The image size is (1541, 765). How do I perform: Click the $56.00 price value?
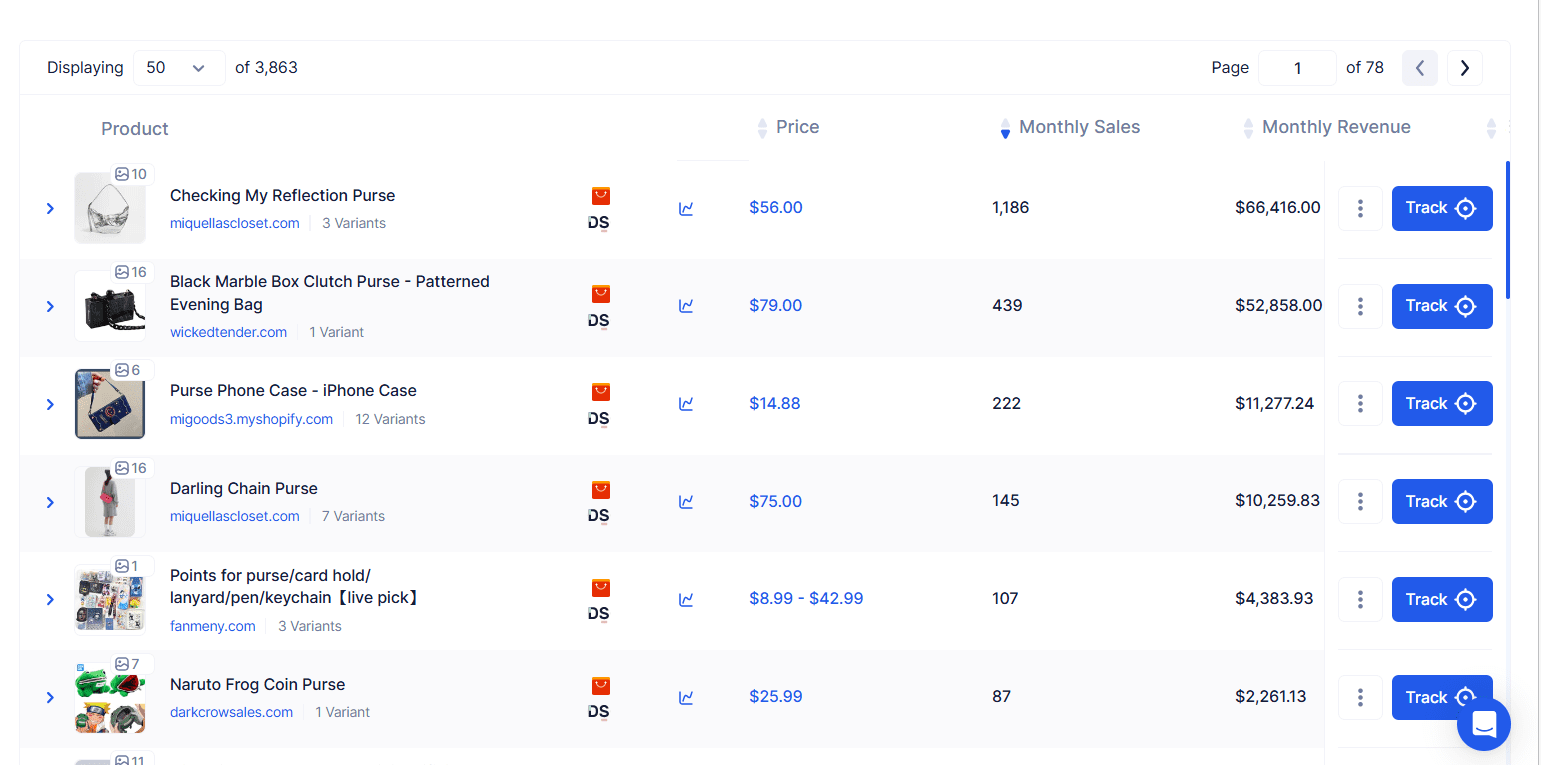776,208
